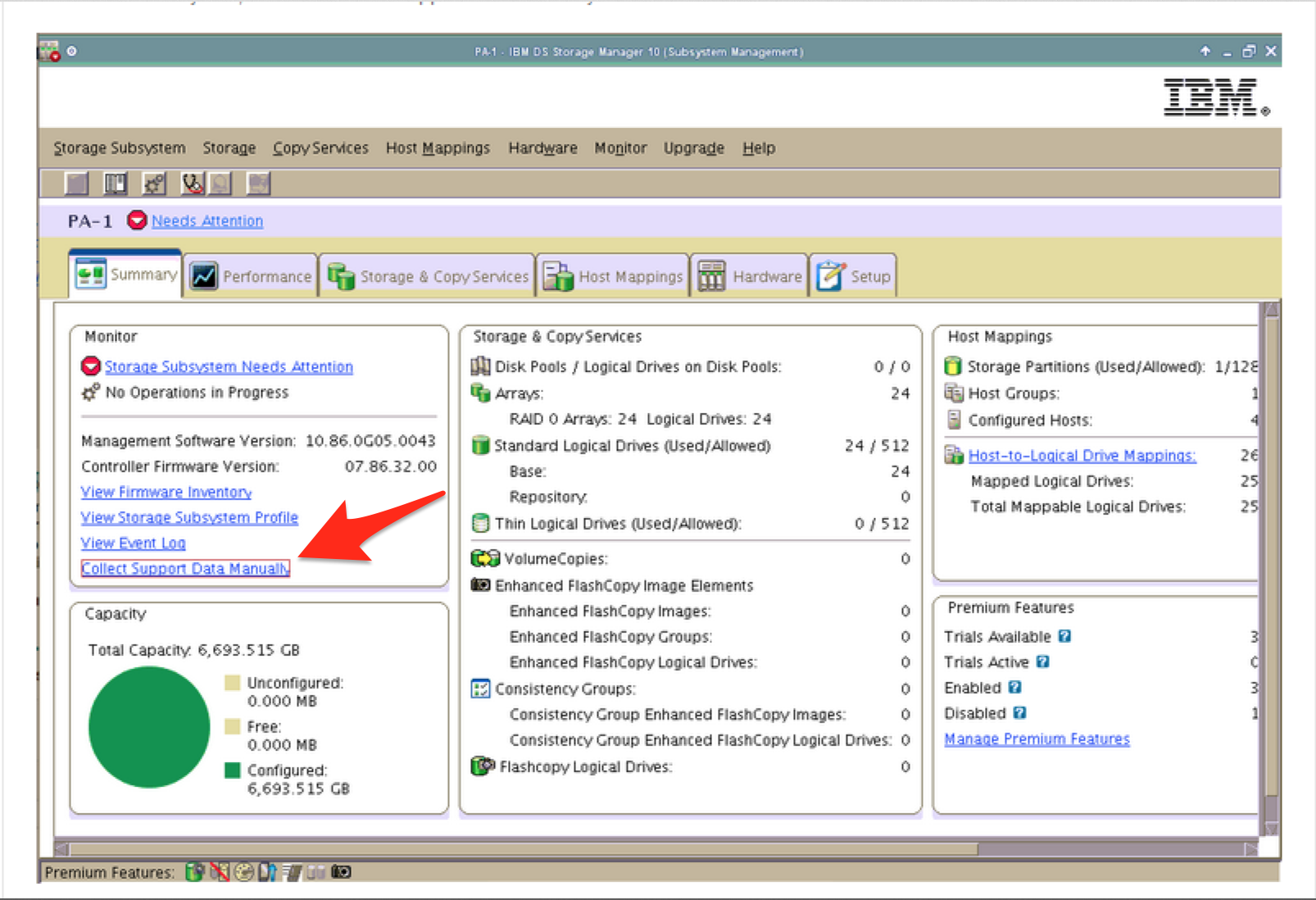Switch to the Hardware tab
The image size is (1316, 900).
(x=750, y=276)
